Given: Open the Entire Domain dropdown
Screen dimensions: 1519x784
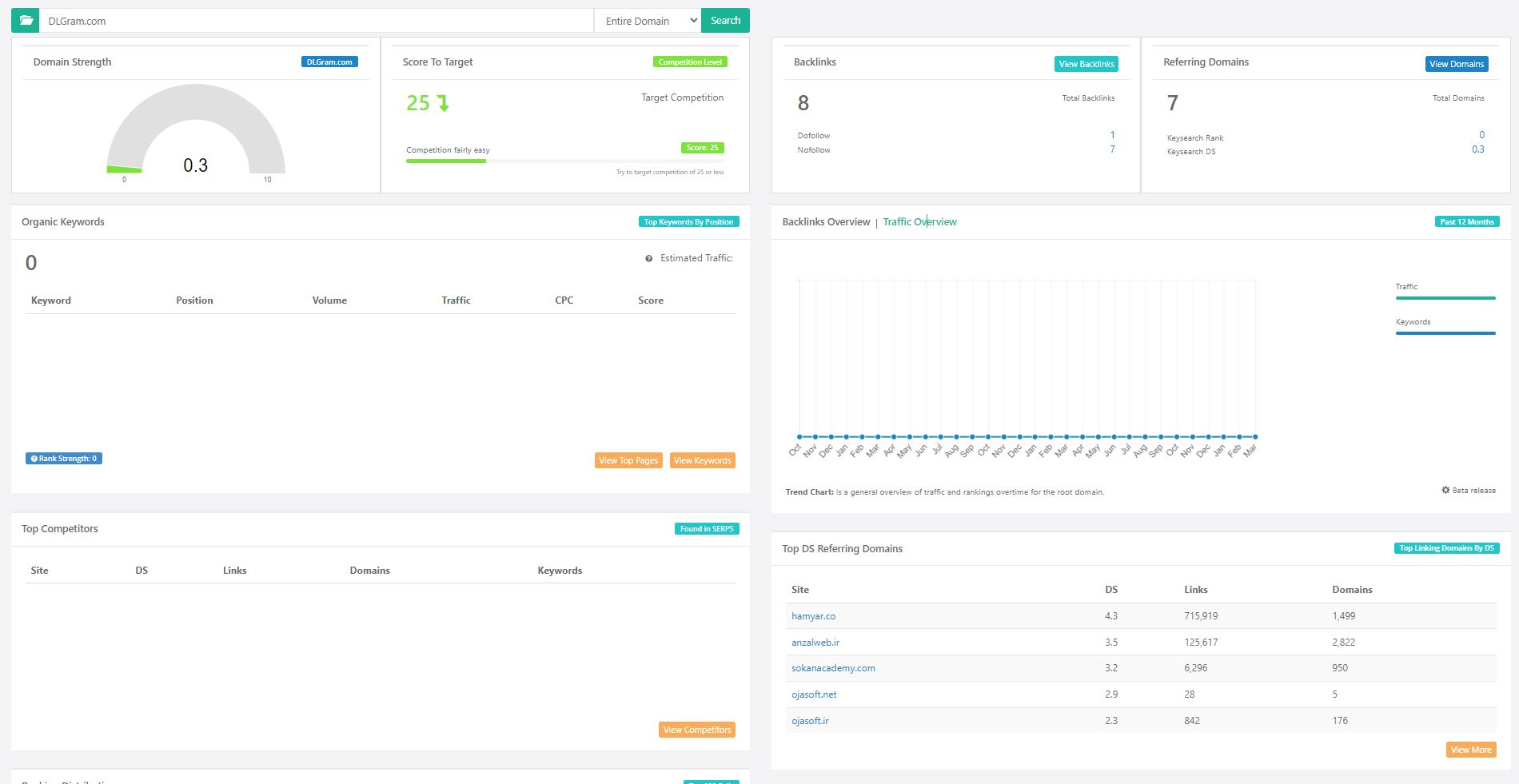Looking at the screenshot, I should click(x=648, y=21).
